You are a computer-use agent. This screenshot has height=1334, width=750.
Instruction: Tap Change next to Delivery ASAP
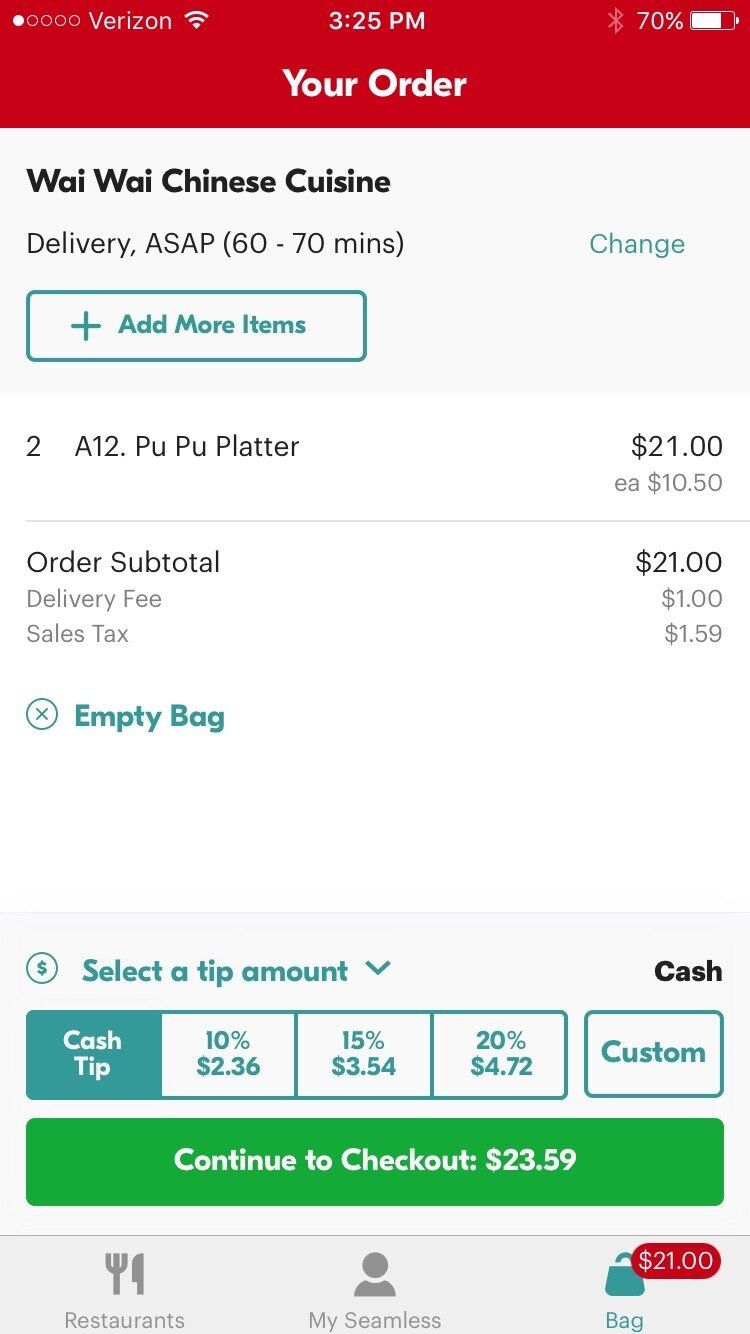coord(637,243)
